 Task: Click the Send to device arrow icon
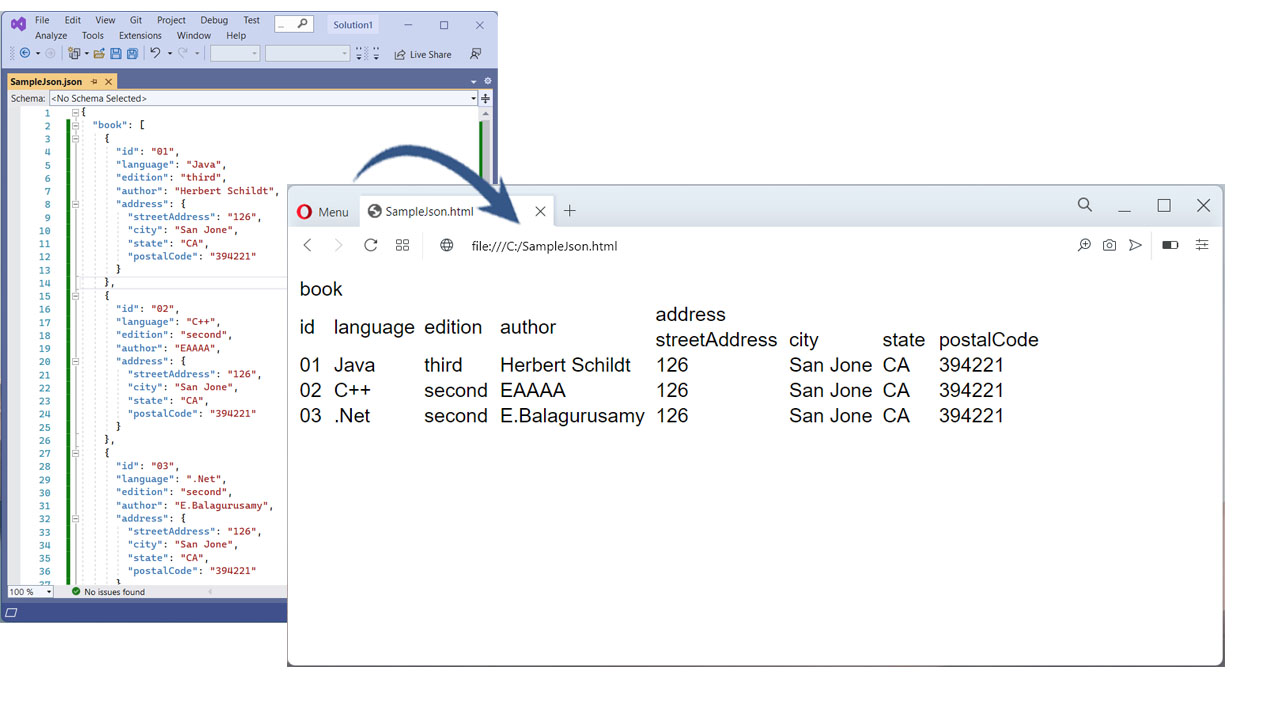click(1134, 245)
